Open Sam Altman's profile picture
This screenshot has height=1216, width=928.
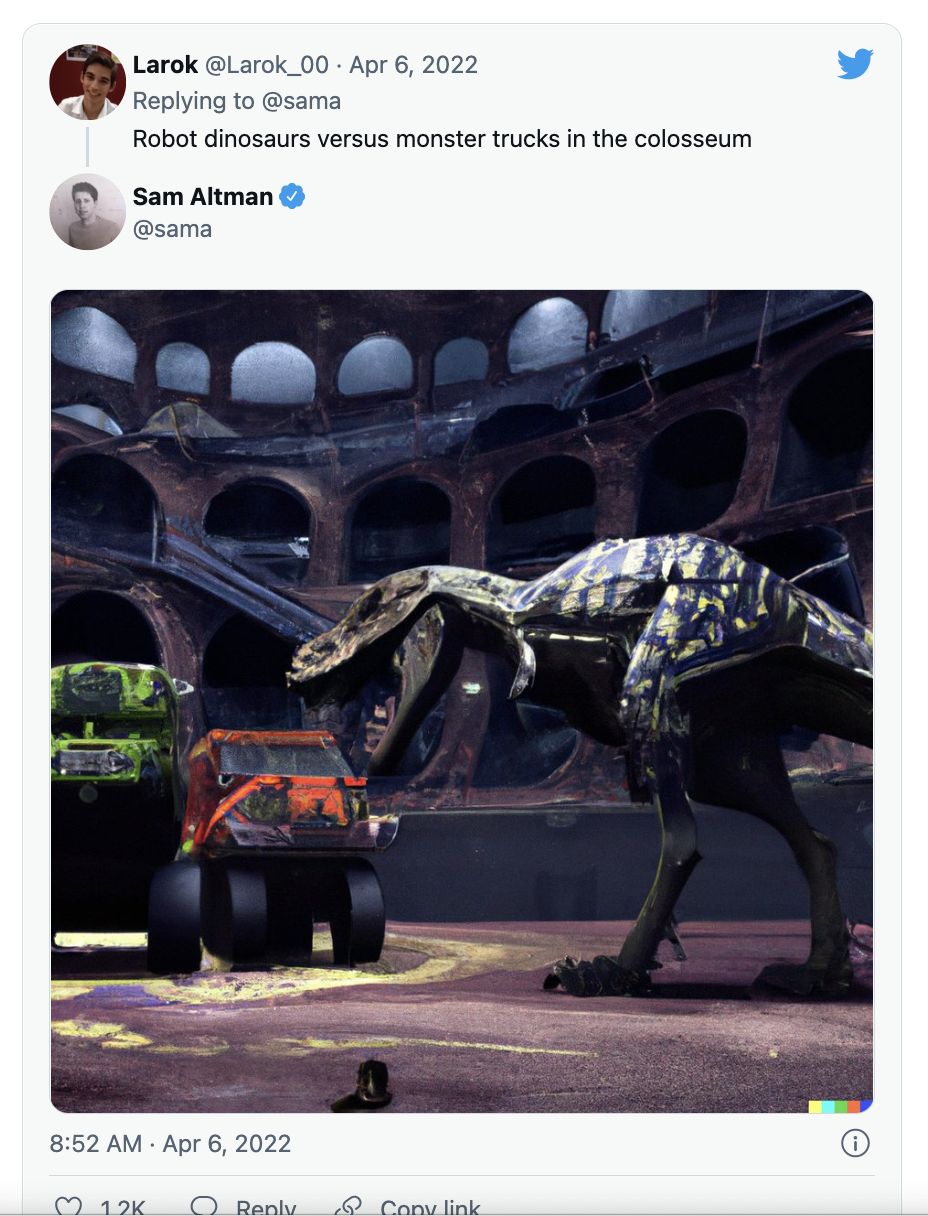click(x=87, y=212)
